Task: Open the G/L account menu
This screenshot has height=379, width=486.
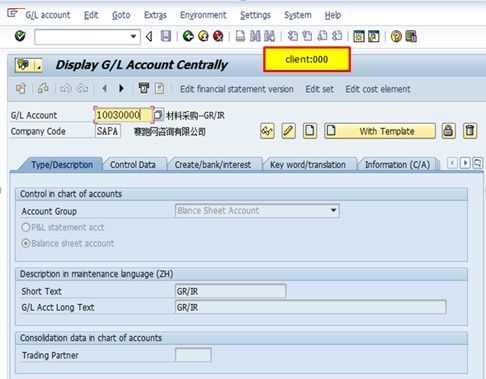Action: tap(48, 15)
